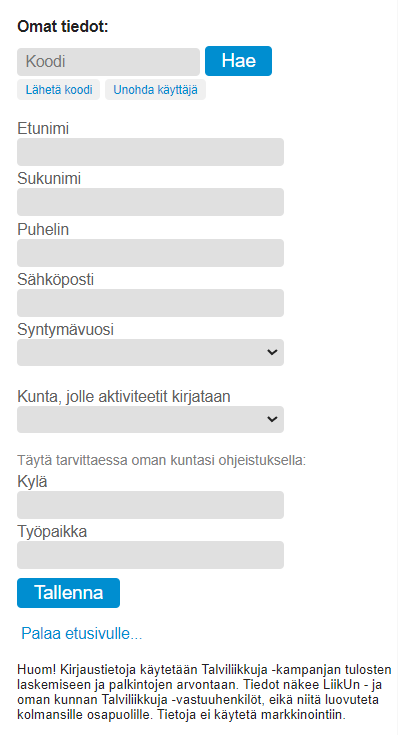
Task: Click the Kylä label text
Action: point(32,482)
